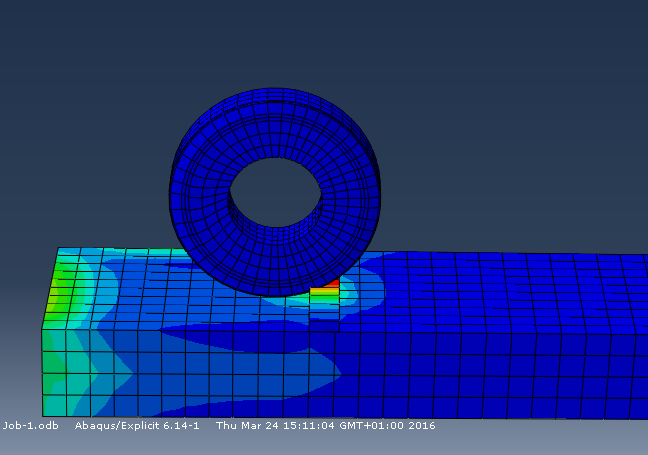Click the Thu Mar 24 15:11:04 timestamp text
648x455 pixels.
(326, 426)
